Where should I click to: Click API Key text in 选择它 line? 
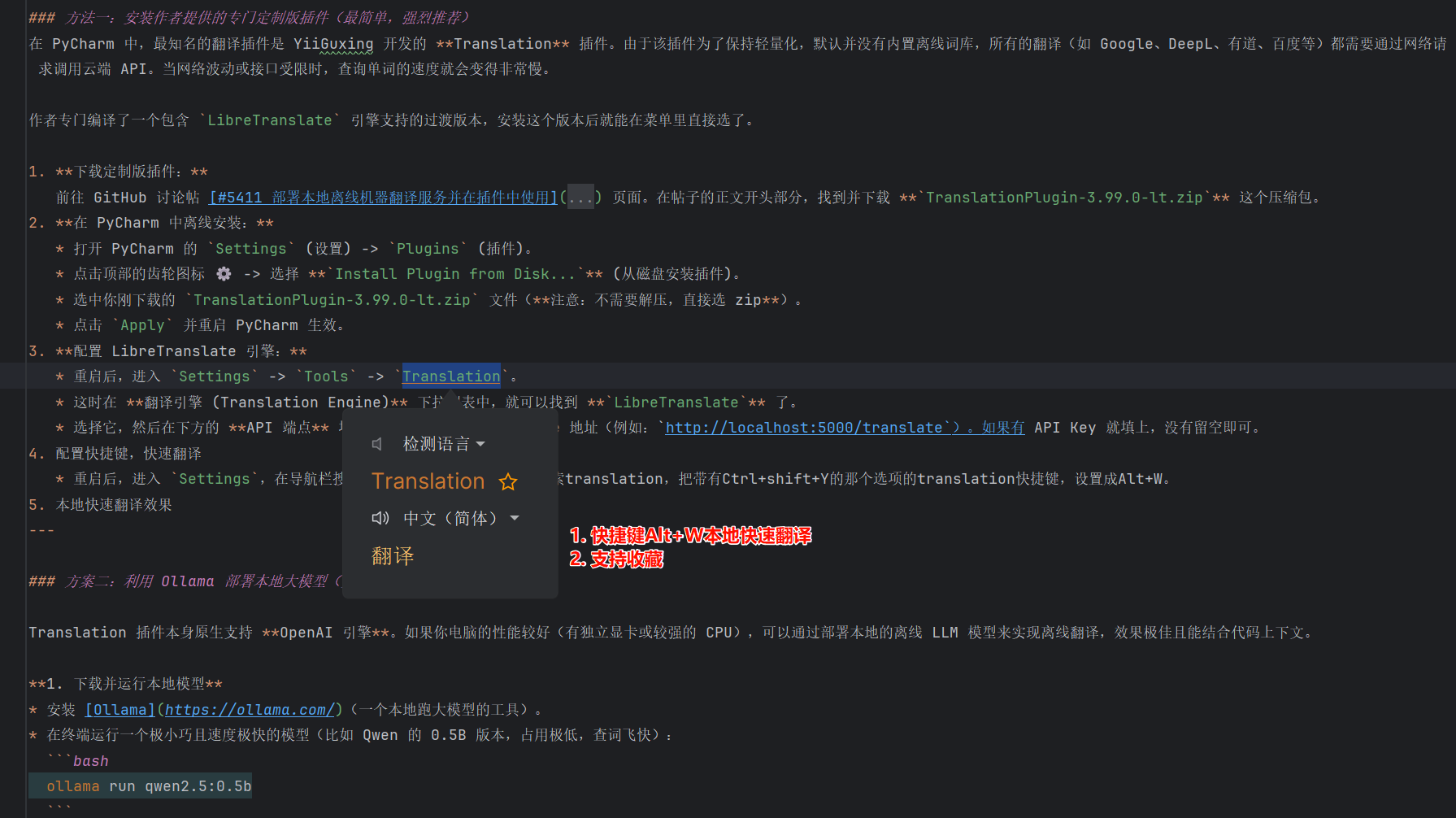point(1065,428)
